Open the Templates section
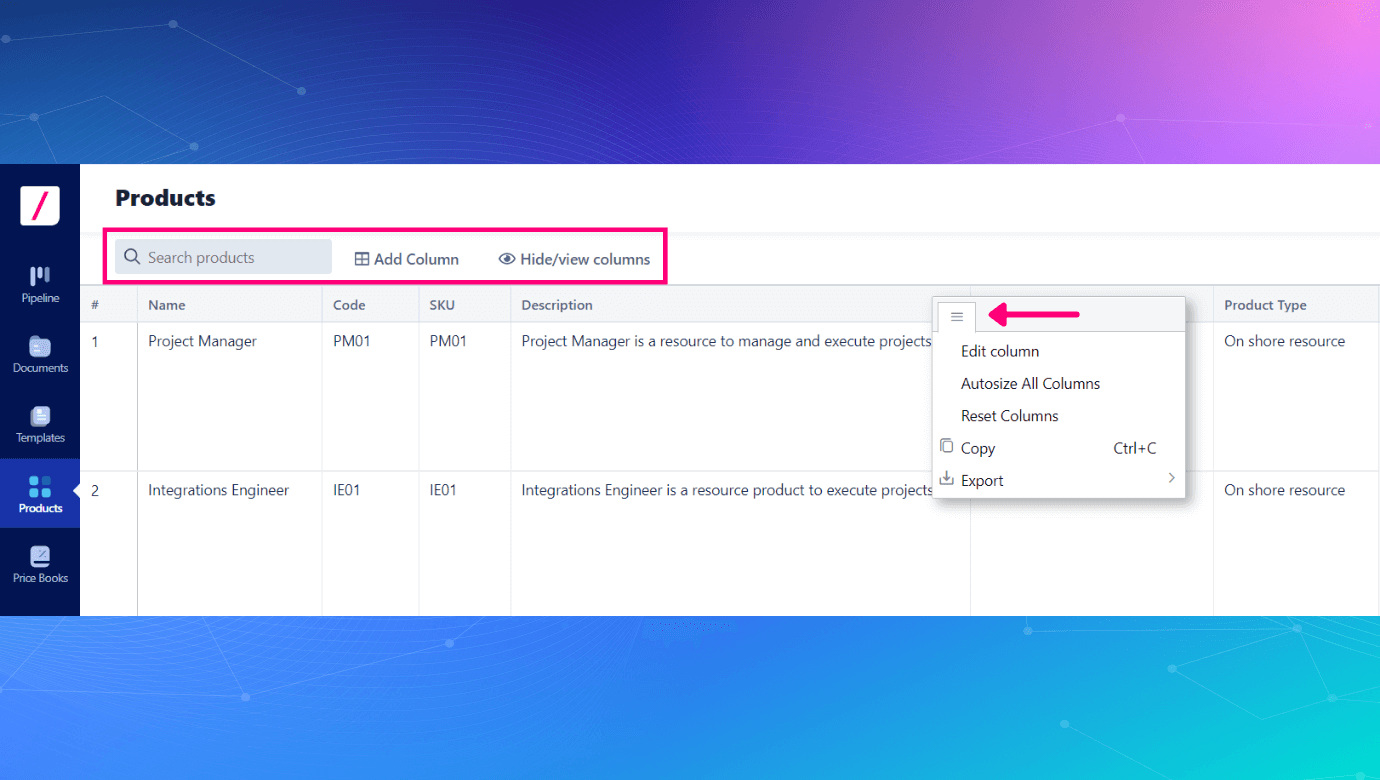Viewport: 1380px width, 780px height. [x=40, y=425]
